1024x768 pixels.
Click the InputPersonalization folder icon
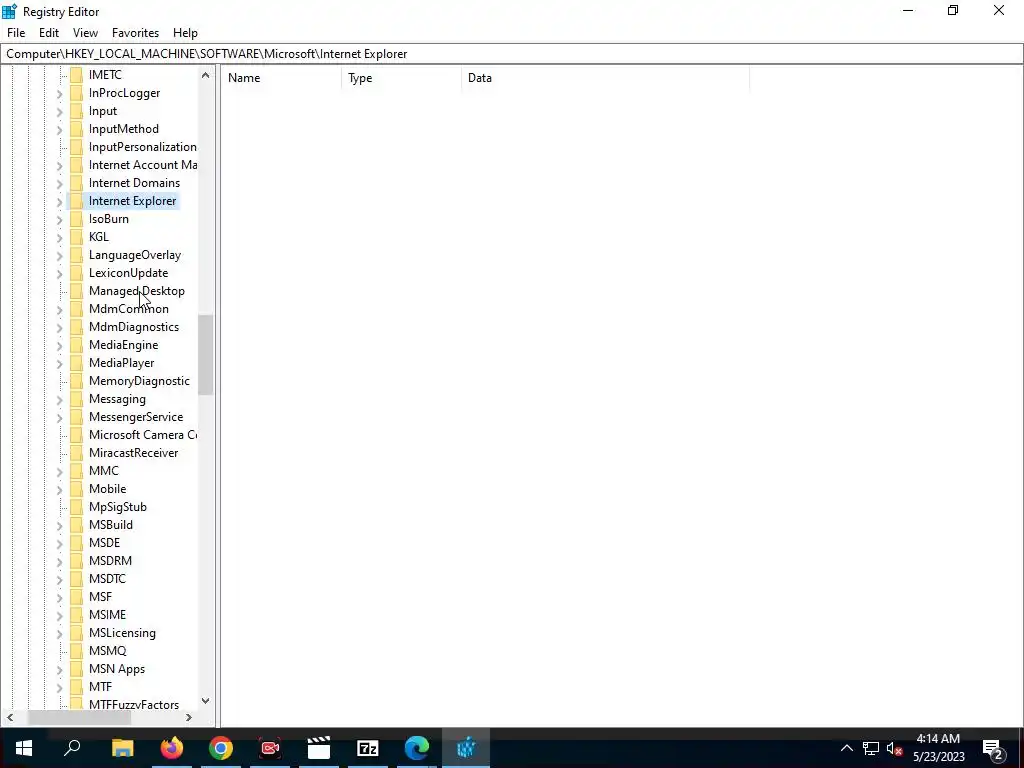[x=76, y=147]
